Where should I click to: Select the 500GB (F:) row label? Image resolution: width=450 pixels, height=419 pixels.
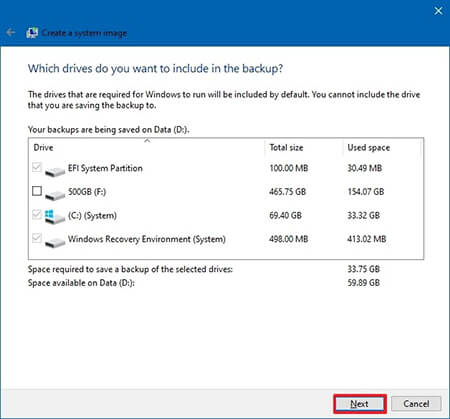[x=87, y=192]
